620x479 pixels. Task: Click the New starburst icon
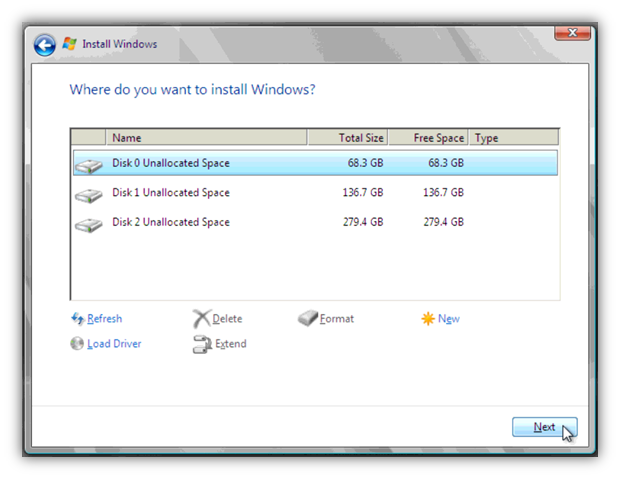pyautogui.click(x=428, y=318)
